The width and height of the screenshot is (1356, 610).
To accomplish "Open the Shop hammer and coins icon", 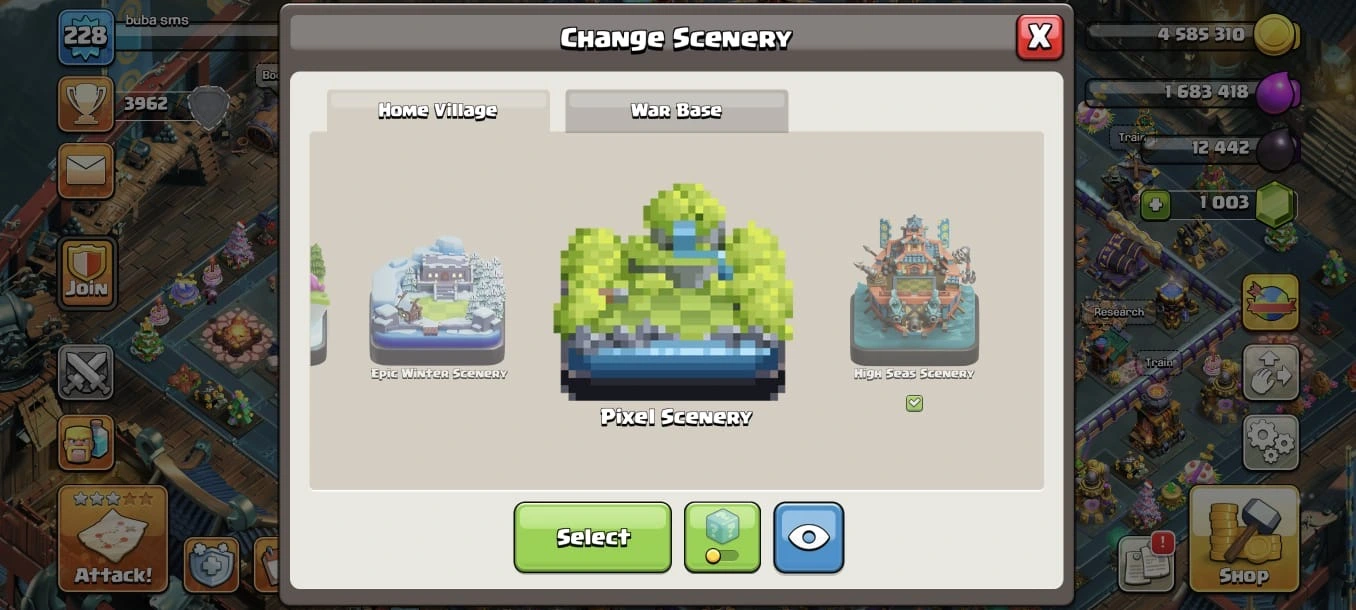I will (x=1244, y=539).
